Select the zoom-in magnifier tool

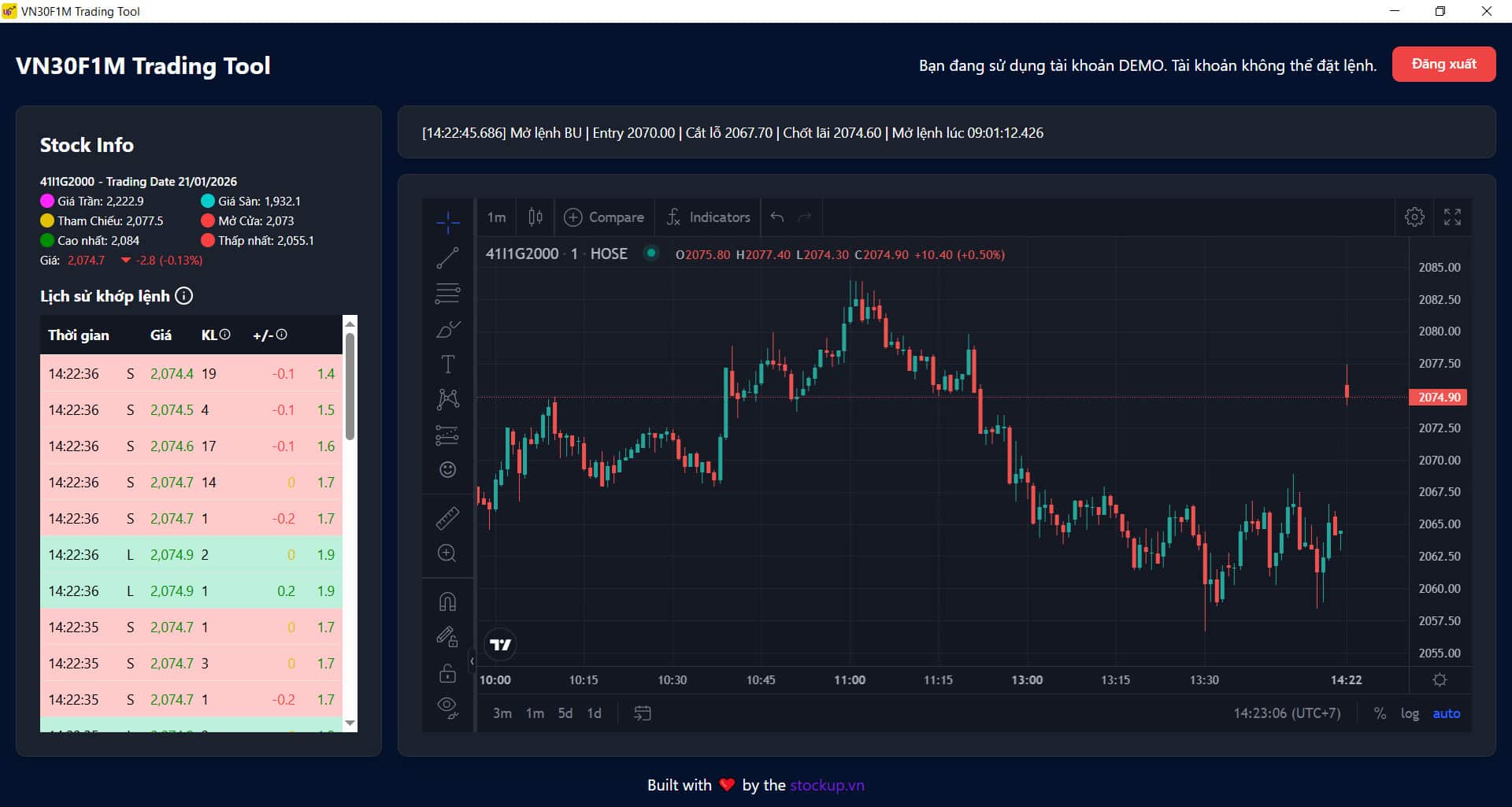(447, 553)
